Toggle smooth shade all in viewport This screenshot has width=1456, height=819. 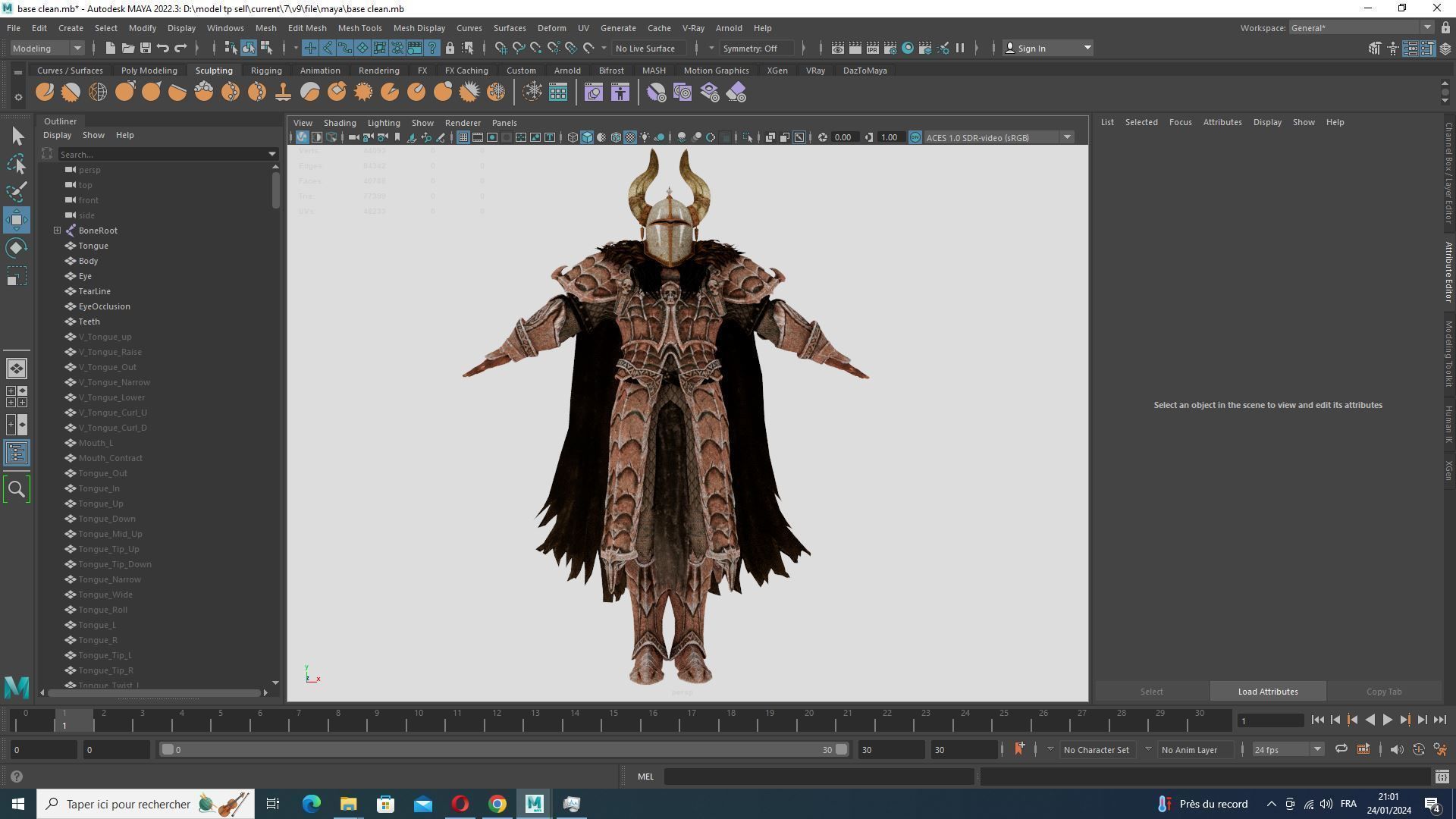pyautogui.click(x=587, y=137)
